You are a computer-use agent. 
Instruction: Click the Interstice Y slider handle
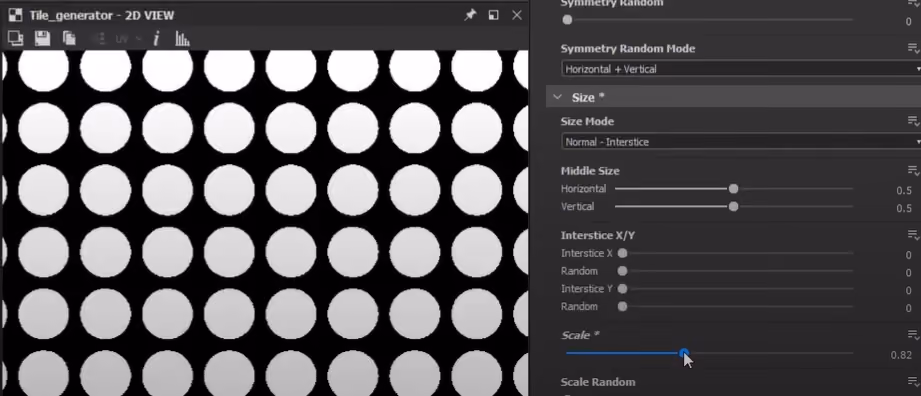coord(622,288)
